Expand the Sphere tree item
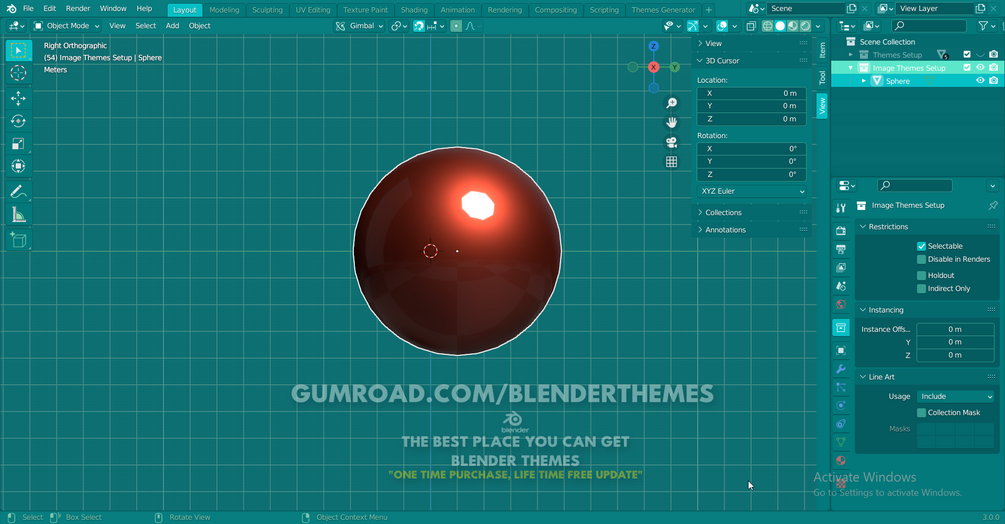1005x524 pixels. point(863,81)
